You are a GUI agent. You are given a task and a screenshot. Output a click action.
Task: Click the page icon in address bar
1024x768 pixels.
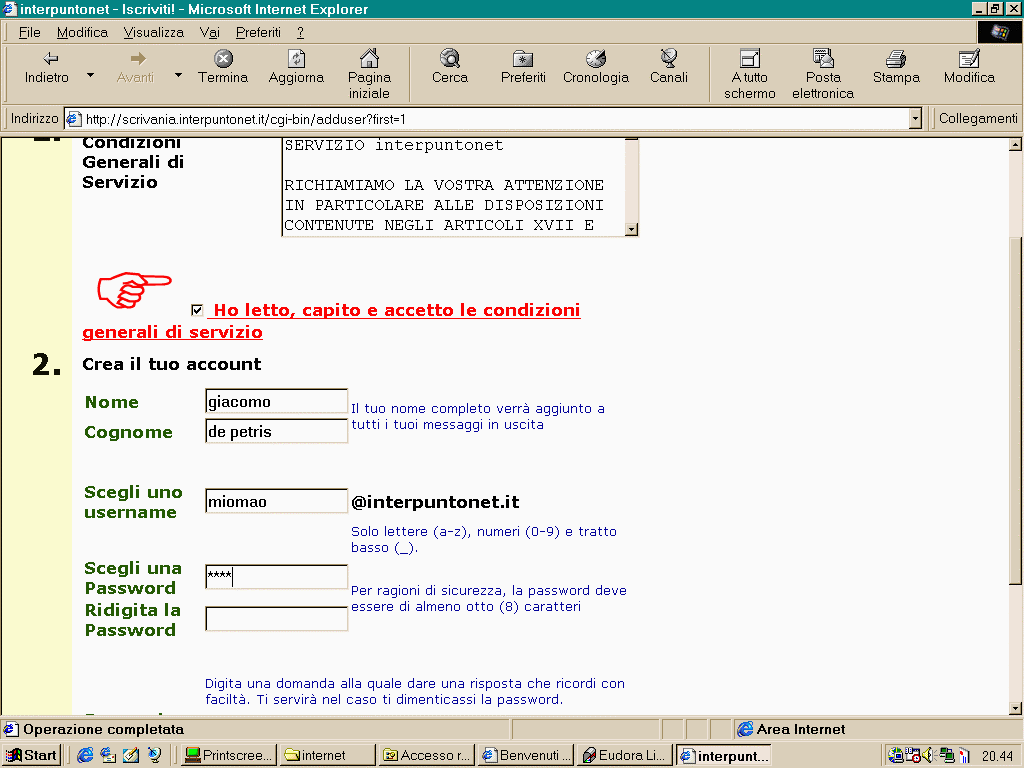pyautogui.click(x=74, y=119)
